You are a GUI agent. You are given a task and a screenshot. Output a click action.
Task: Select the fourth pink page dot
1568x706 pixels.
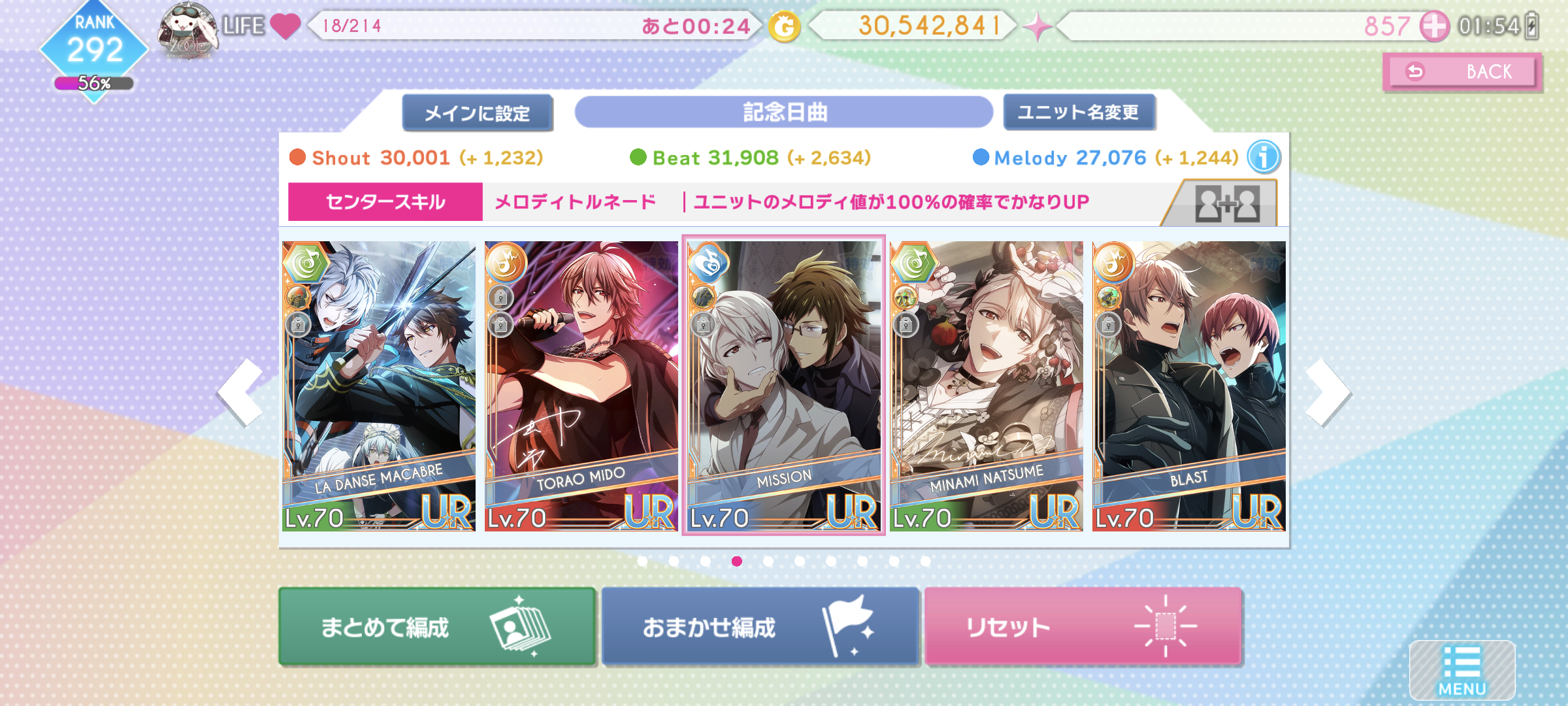(737, 561)
